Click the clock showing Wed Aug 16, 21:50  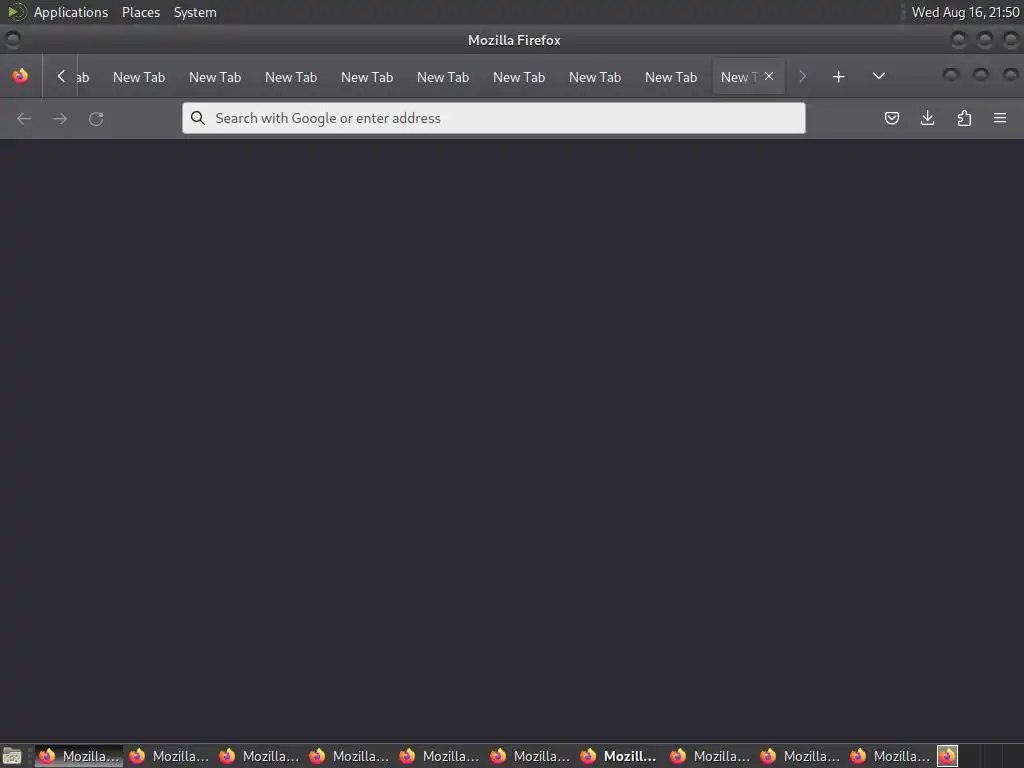[x=965, y=12]
